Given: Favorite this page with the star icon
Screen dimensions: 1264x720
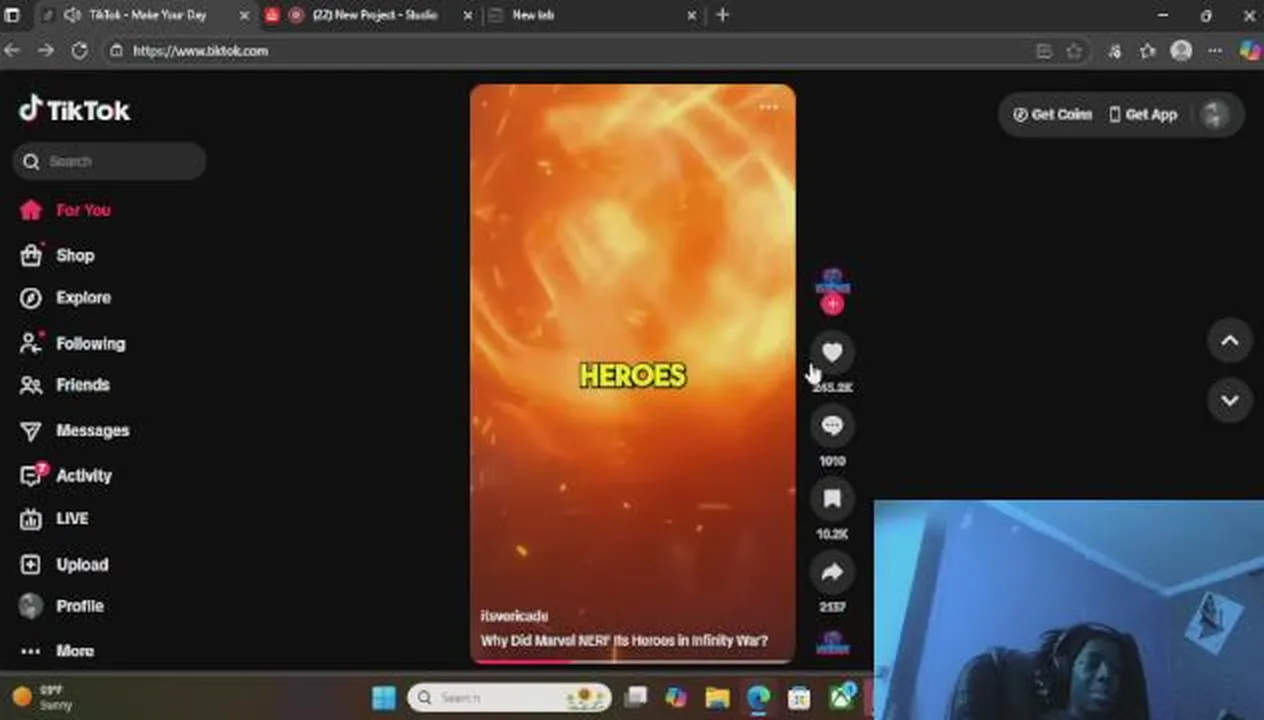Looking at the screenshot, I should (1074, 51).
